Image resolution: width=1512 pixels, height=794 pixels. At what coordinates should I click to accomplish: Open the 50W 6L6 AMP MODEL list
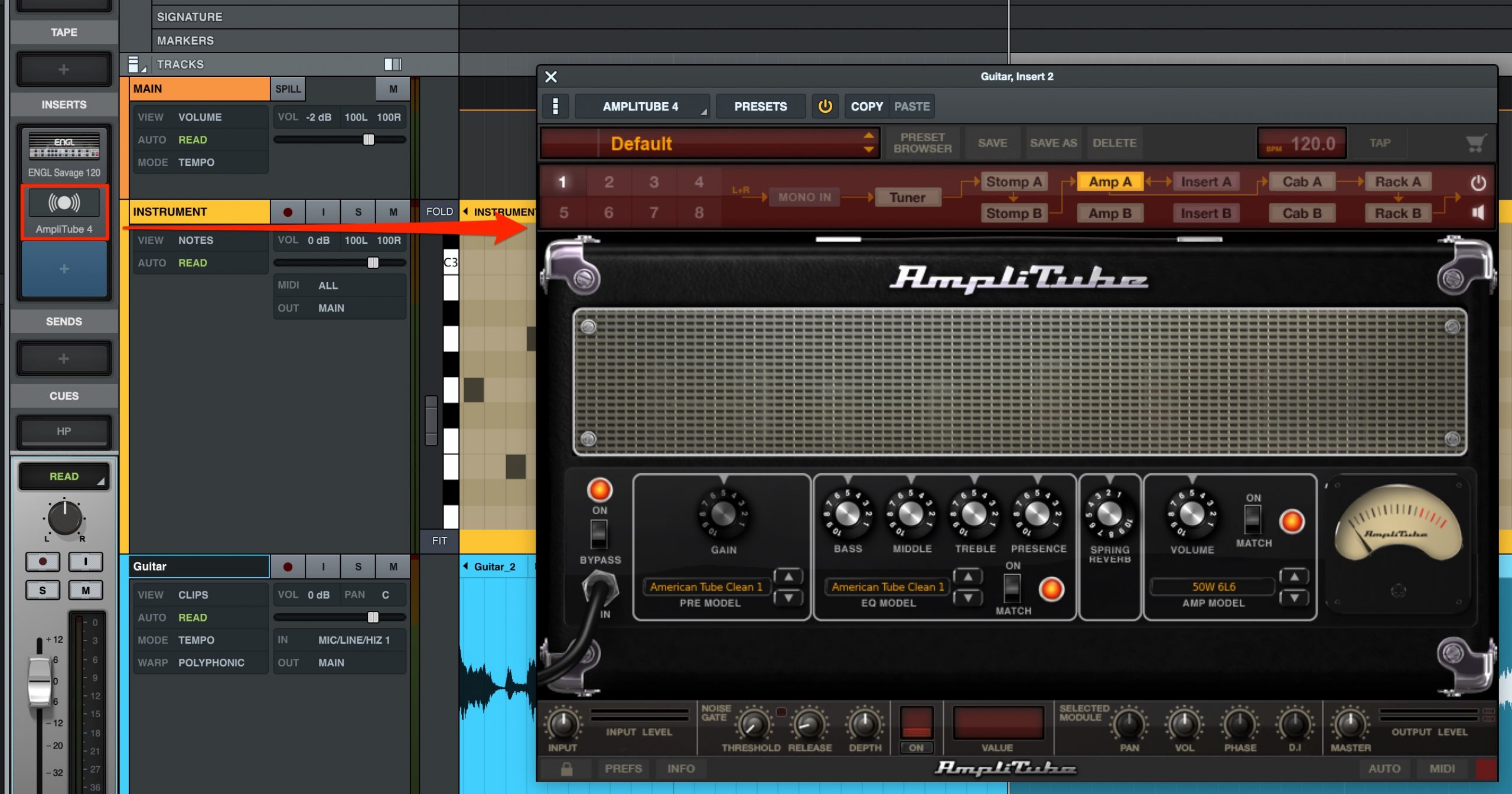click(x=1214, y=587)
